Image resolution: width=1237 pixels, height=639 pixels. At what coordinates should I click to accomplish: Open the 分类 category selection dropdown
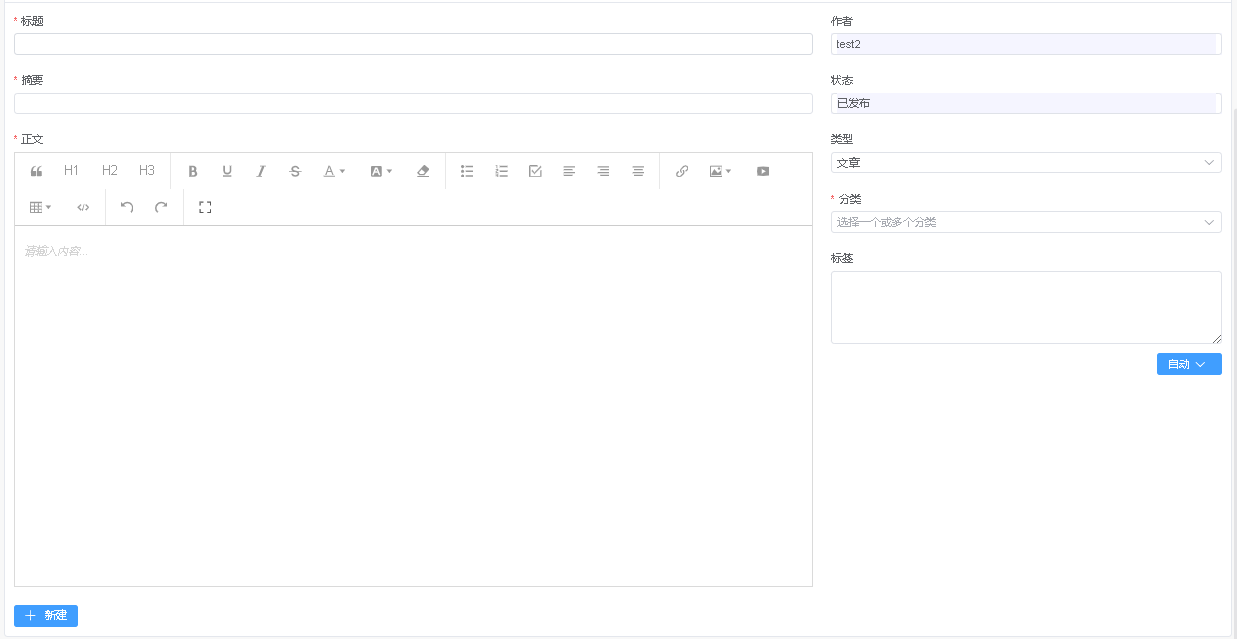1026,221
